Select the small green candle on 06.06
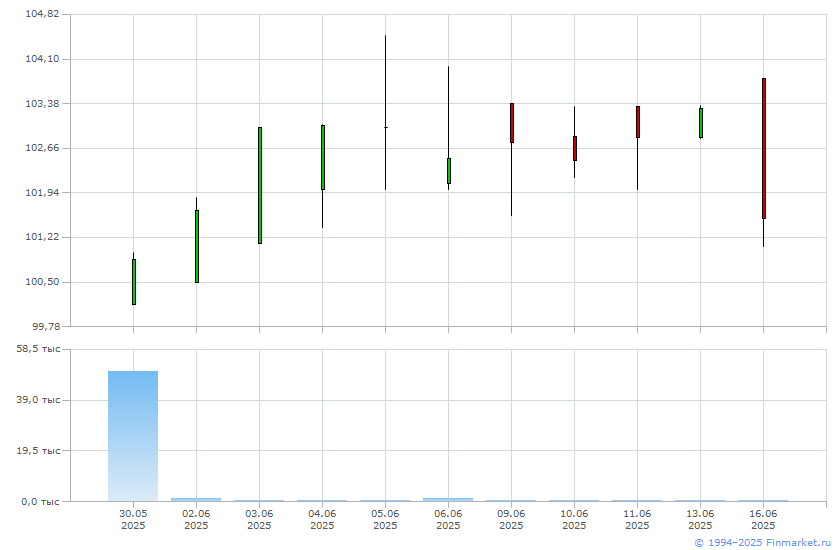This screenshot has height=550, width=840. [449, 171]
